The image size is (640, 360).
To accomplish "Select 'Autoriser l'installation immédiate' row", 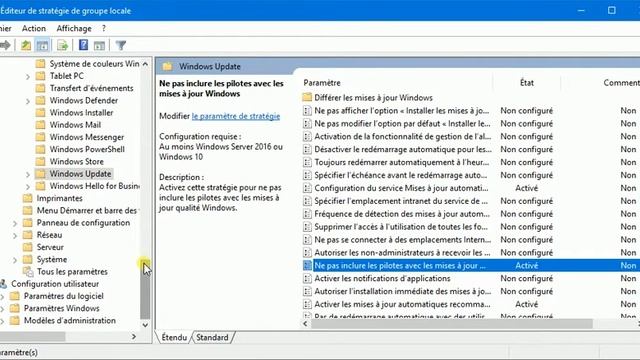I will coord(471,291).
